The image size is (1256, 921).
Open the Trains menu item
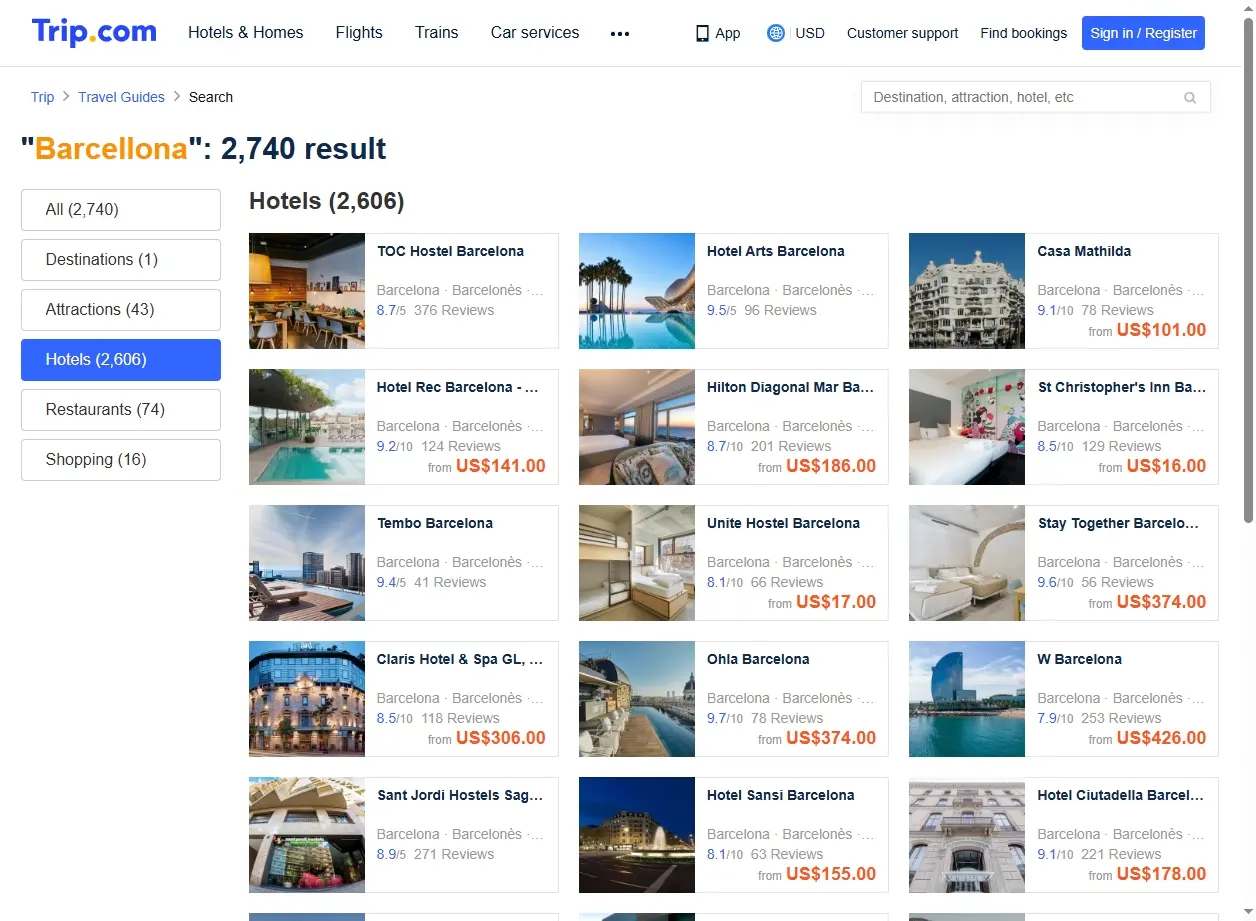437,32
